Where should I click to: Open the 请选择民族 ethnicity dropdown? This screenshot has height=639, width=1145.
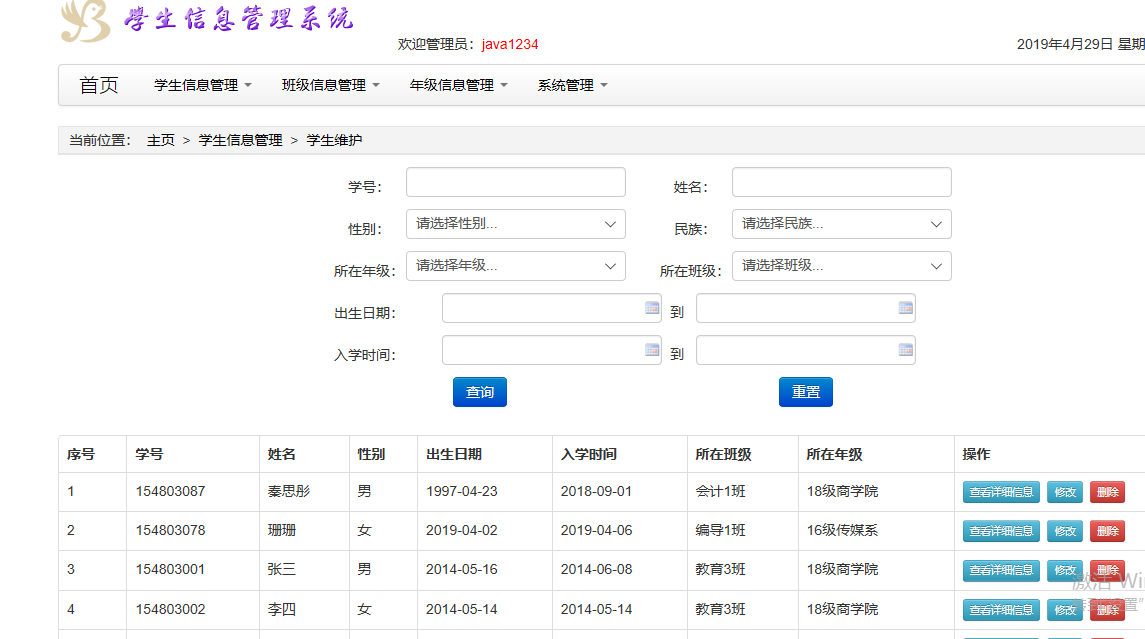(x=841, y=224)
